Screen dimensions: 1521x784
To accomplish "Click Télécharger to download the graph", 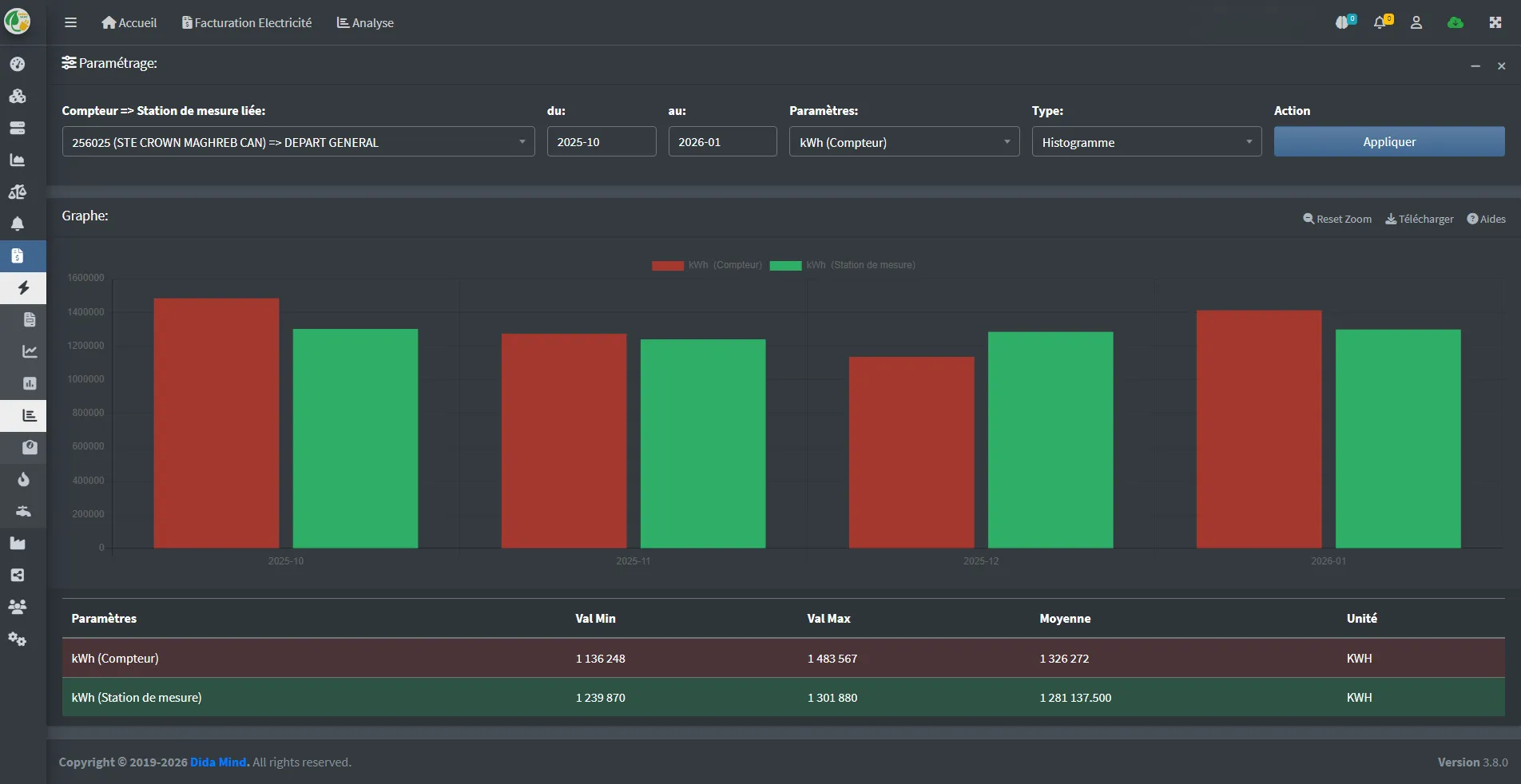I will pos(1419,219).
